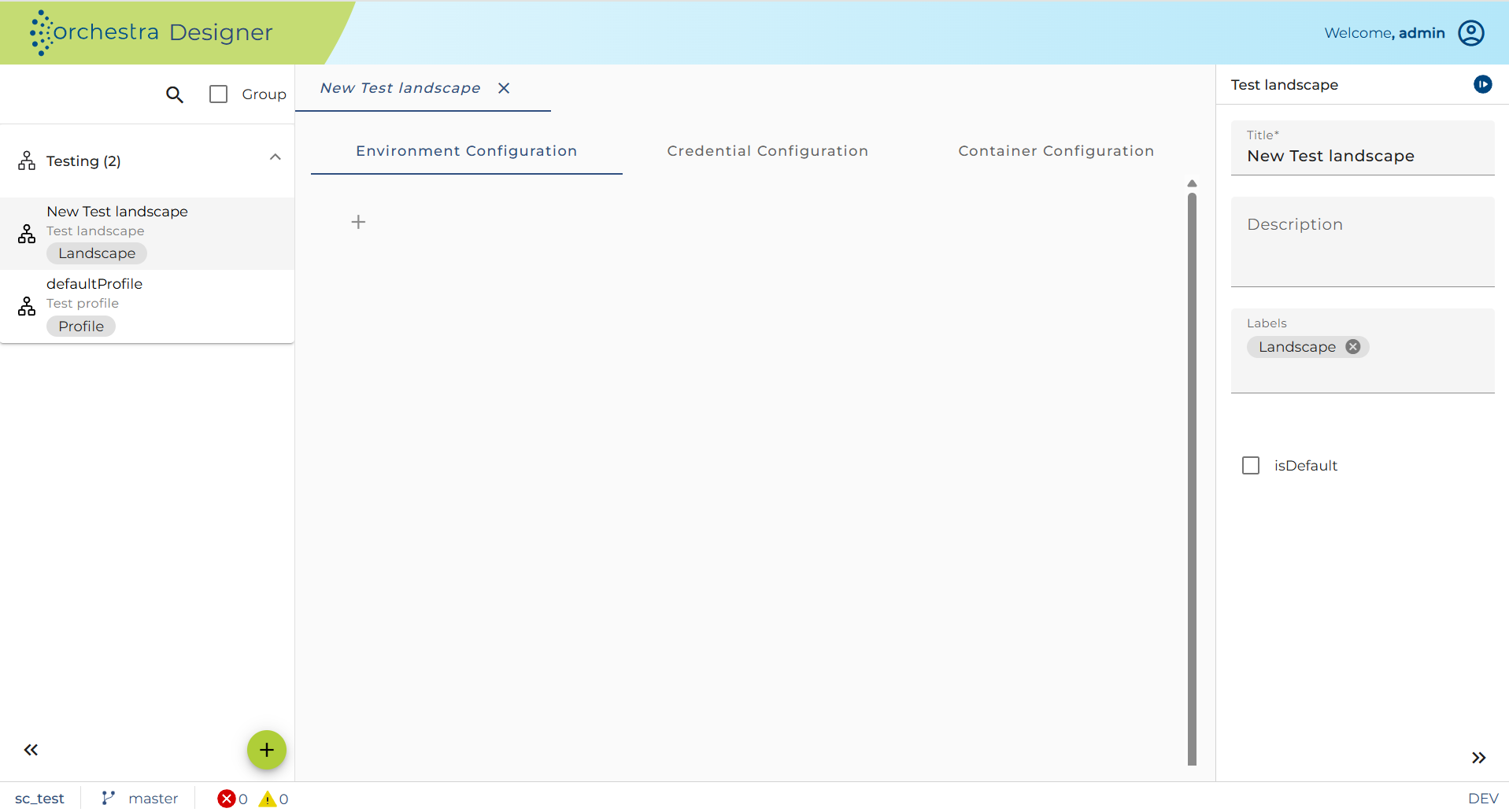Click the hierarchy icon beside defaultProfile
The image size is (1509, 812).
[27, 306]
